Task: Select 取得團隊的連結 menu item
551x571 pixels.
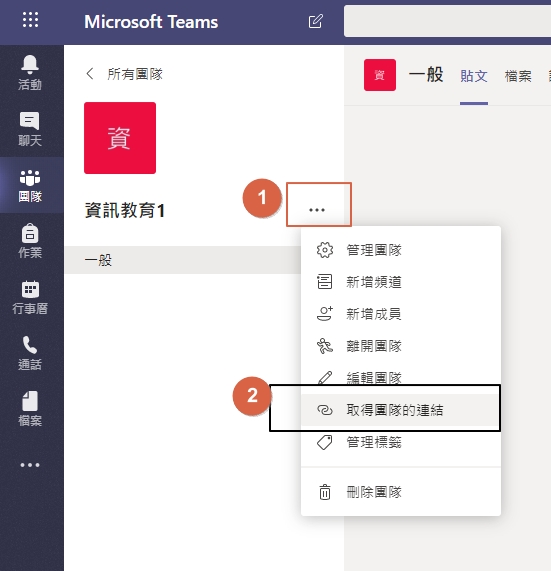Action: tap(401, 410)
